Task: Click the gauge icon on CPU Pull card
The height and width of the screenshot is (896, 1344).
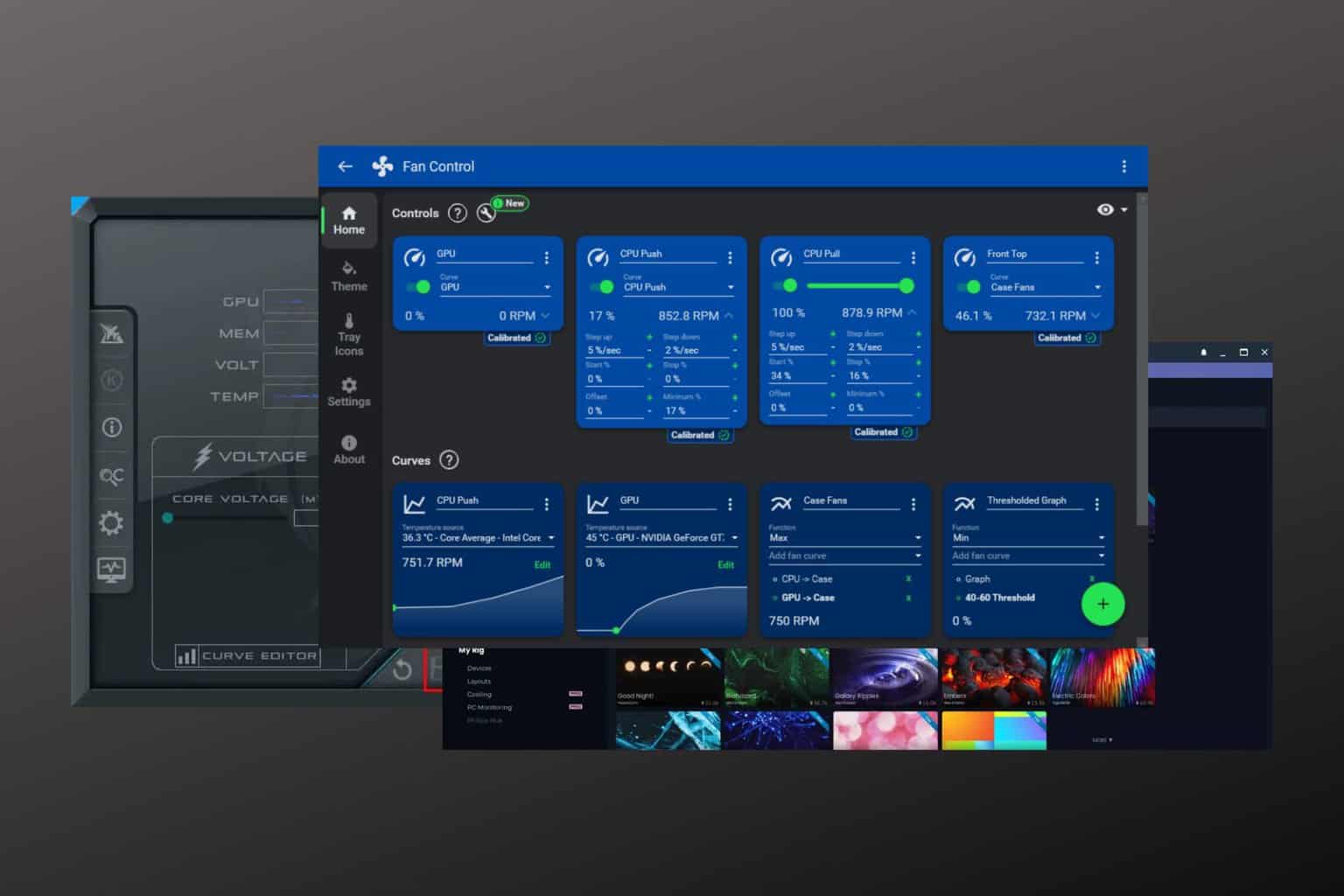Action: tap(781, 257)
